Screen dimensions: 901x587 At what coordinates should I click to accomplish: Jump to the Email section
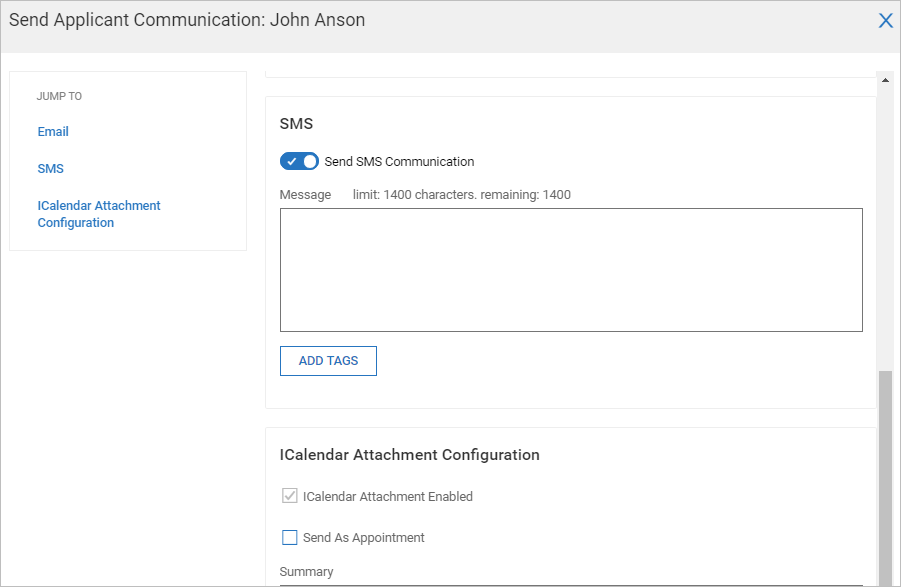click(53, 132)
